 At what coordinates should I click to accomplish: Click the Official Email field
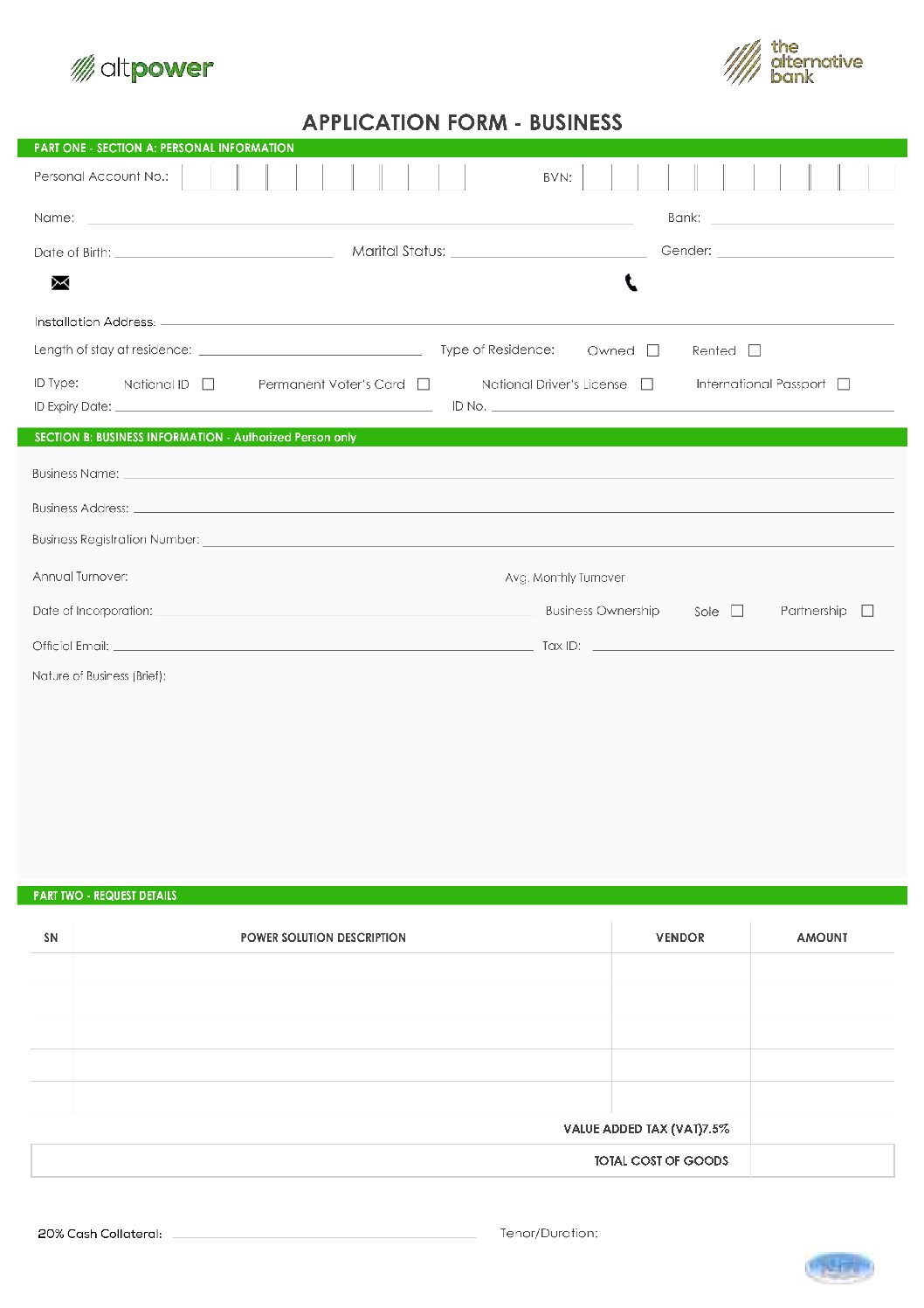click(x=322, y=645)
